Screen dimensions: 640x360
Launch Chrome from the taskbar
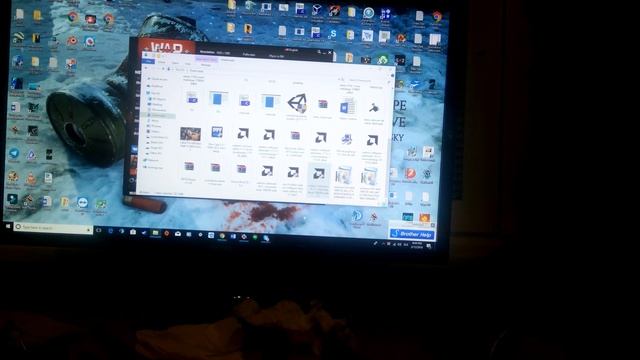point(222,236)
